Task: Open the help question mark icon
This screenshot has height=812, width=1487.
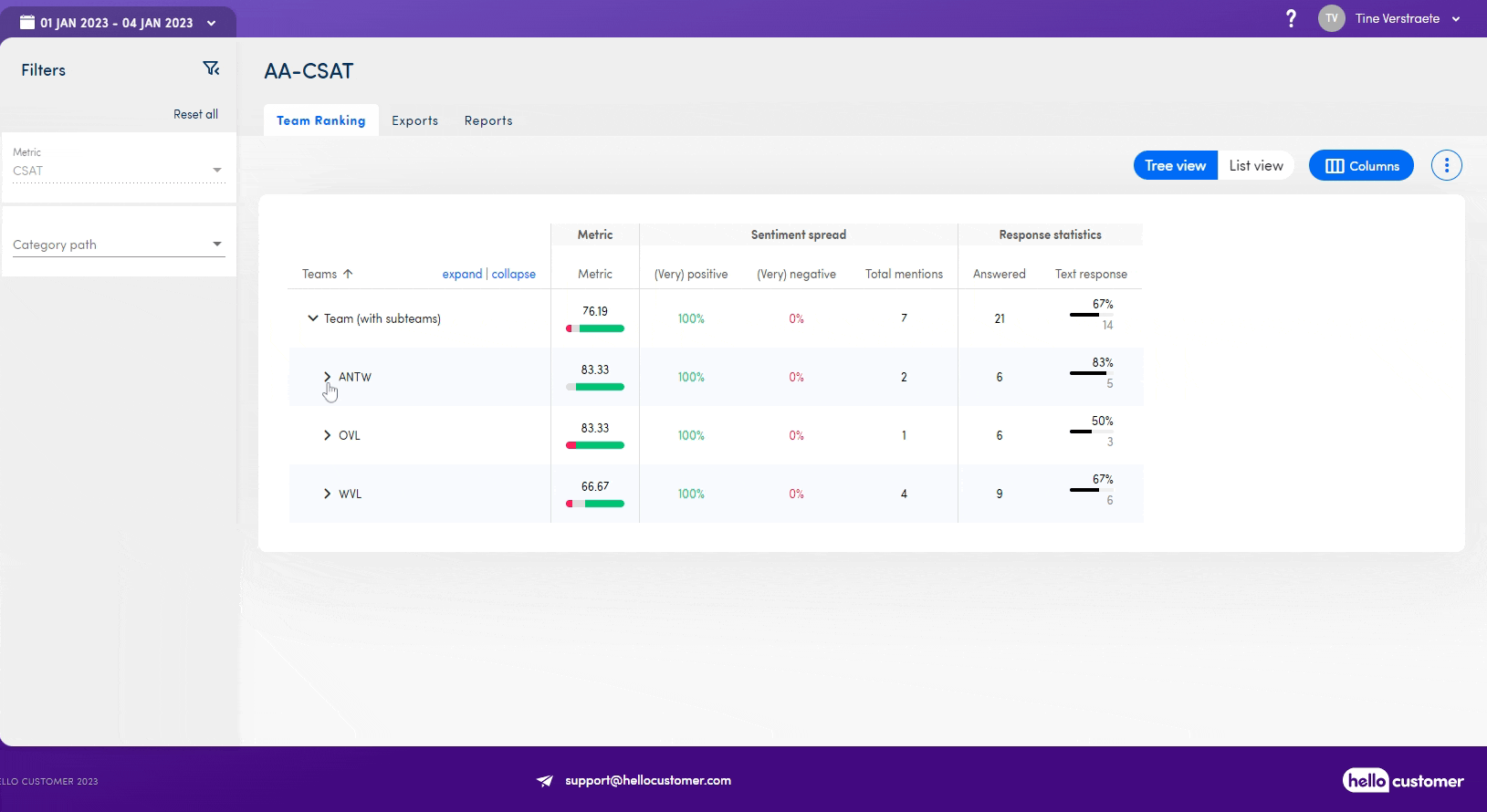Action: click(1291, 18)
